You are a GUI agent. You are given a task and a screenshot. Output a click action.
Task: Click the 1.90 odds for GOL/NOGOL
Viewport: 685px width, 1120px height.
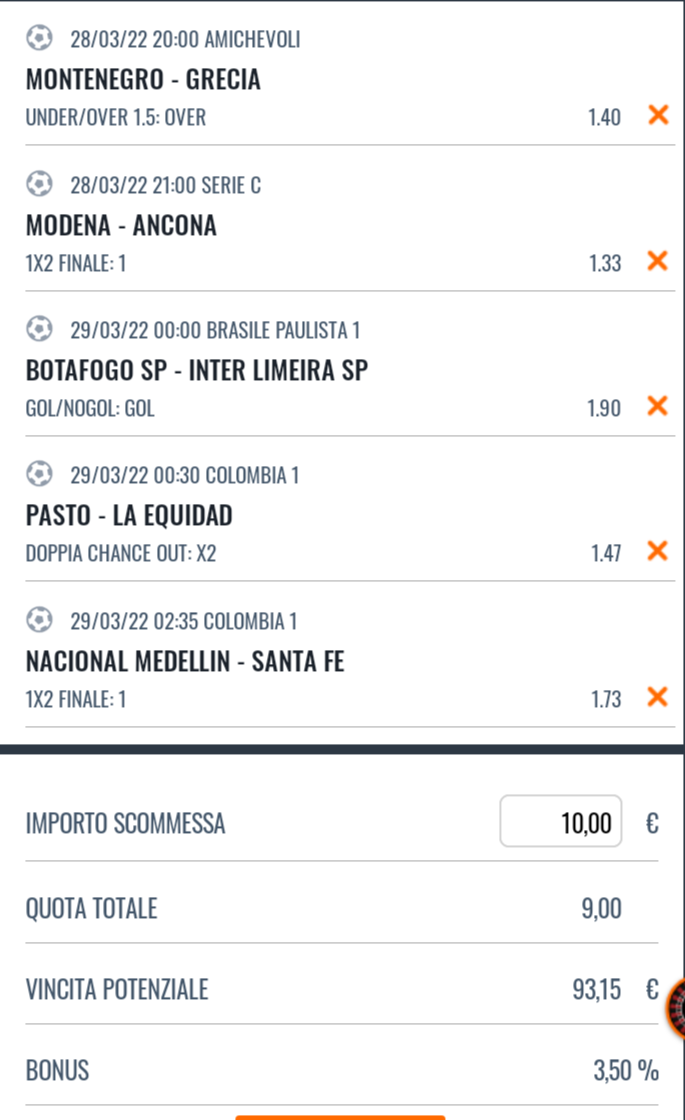pos(604,408)
